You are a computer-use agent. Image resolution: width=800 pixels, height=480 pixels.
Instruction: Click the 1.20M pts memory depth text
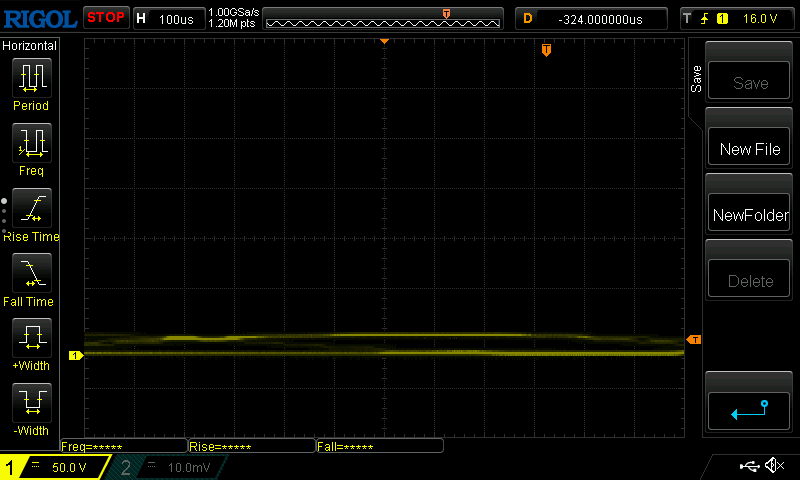(232, 23)
